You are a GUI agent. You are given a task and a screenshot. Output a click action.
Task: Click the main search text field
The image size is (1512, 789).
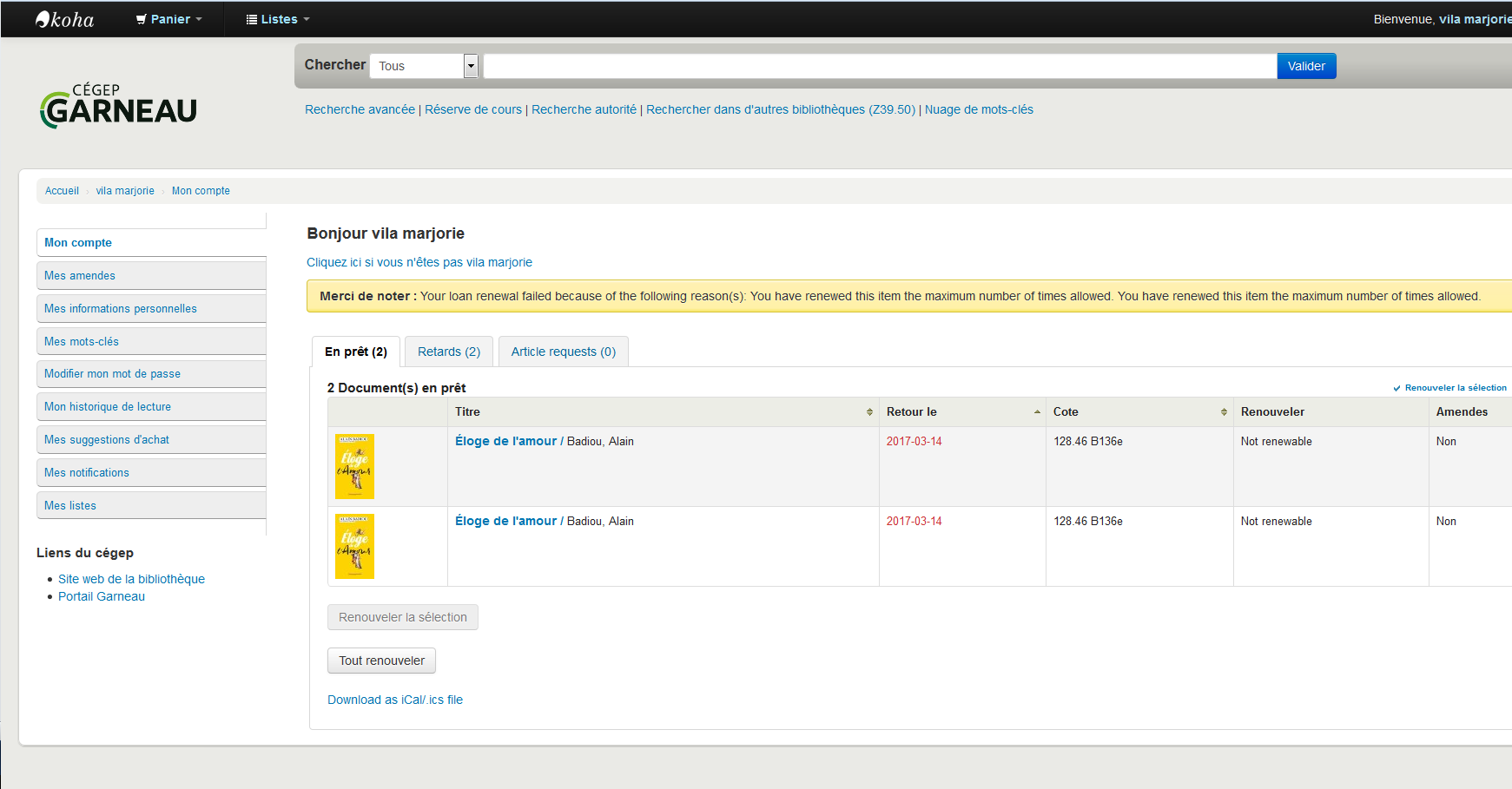click(x=879, y=66)
